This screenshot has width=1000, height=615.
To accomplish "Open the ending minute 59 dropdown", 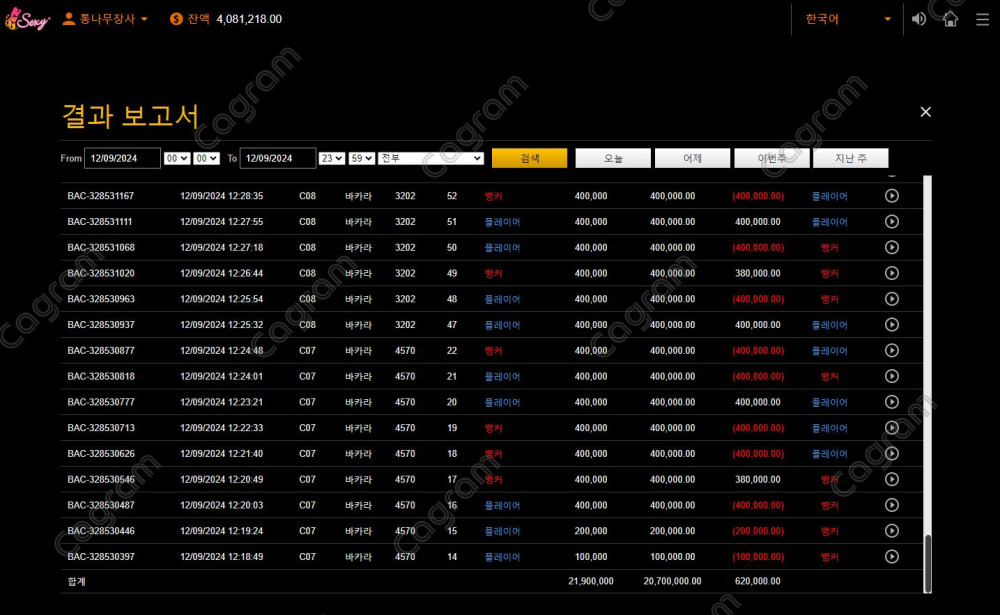I will click(x=360, y=157).
